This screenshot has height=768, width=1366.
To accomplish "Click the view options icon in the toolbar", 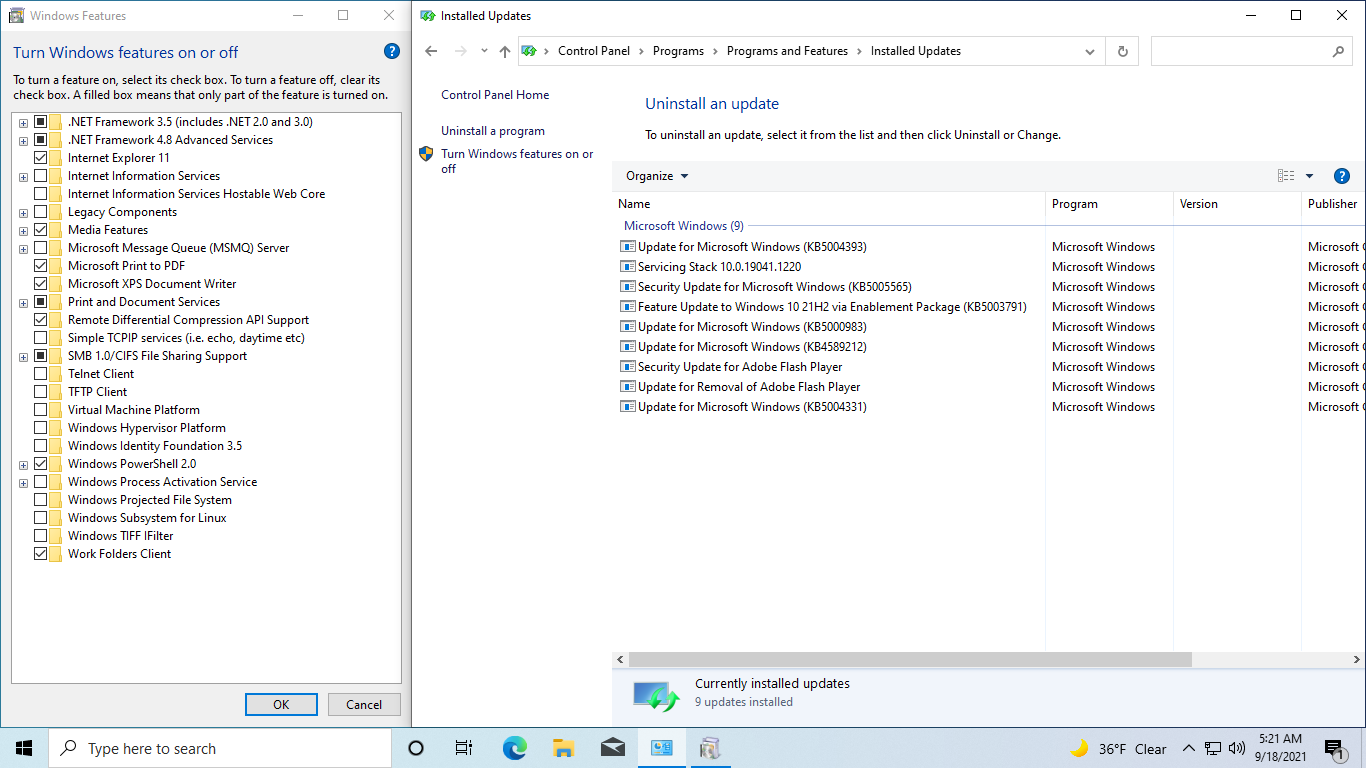I will [x=1286, y=176].
